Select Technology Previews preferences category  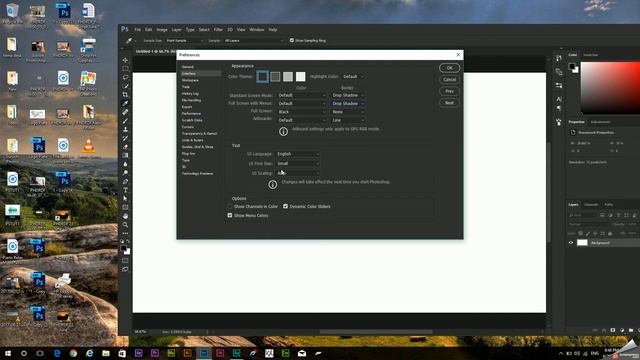(x=197, y=173)
